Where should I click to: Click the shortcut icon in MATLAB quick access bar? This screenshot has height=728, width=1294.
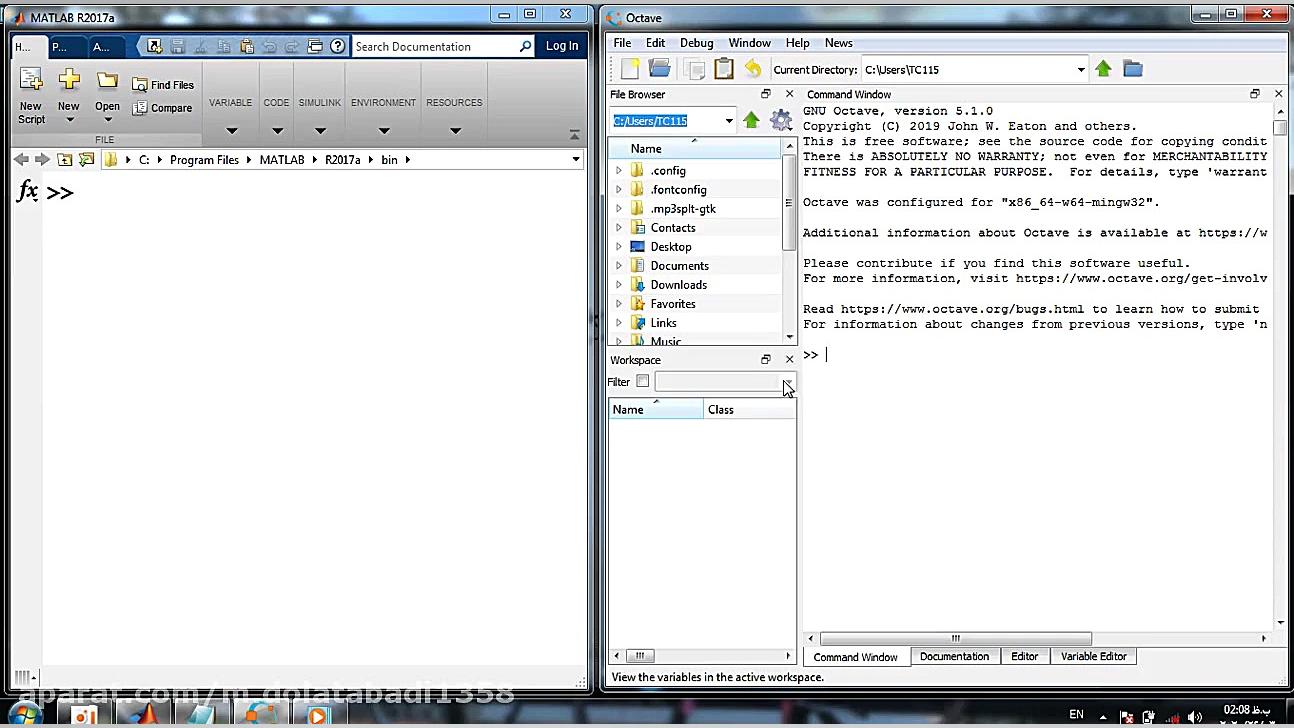(154, 46)
